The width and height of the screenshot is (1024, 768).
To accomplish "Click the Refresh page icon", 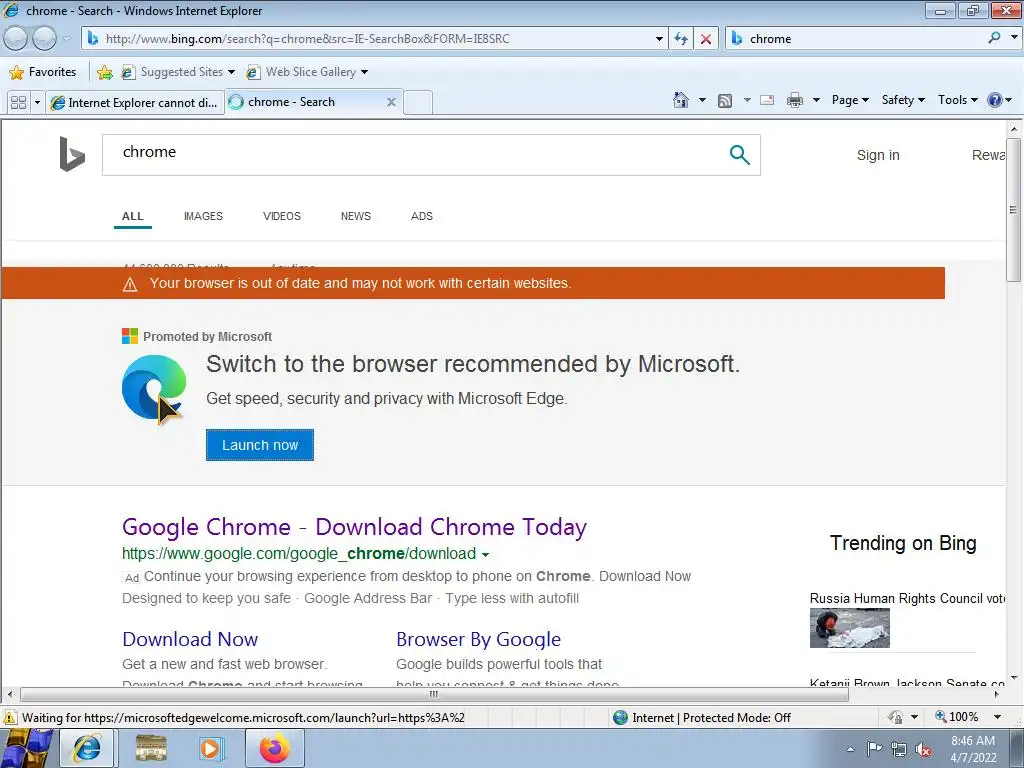I will [x=681, y=39].
